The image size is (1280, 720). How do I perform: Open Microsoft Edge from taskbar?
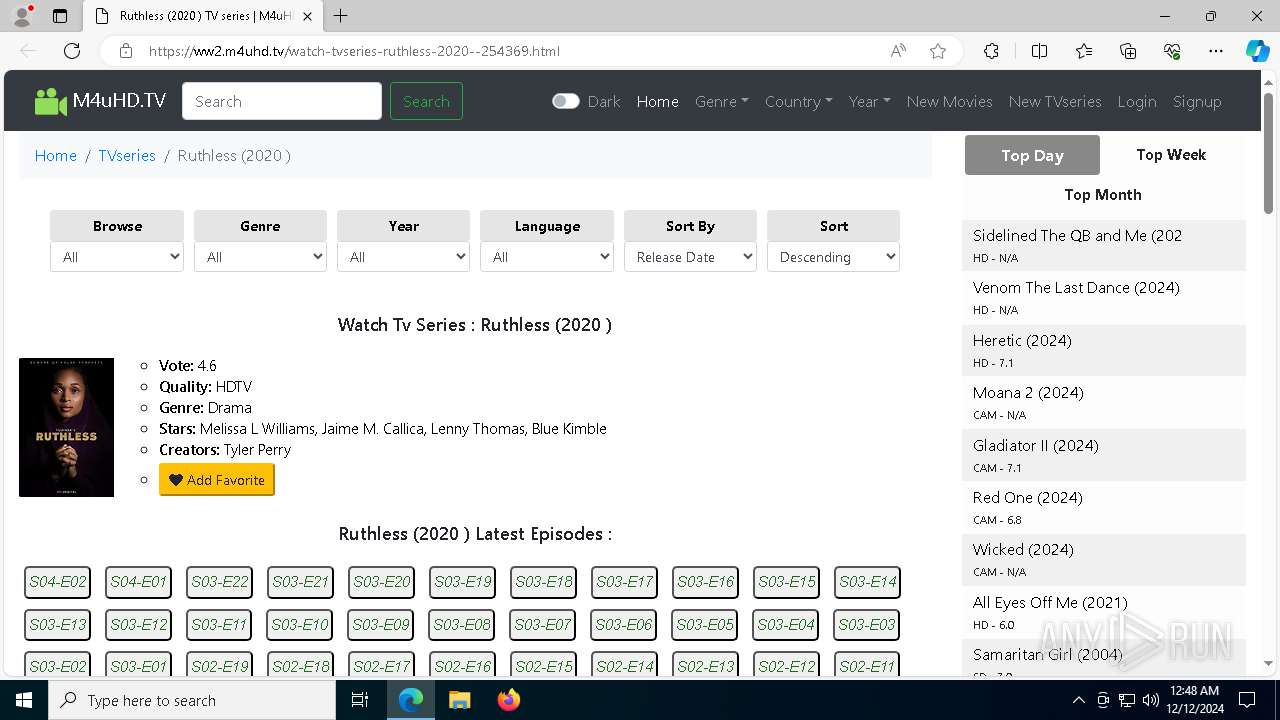[411, 700]
